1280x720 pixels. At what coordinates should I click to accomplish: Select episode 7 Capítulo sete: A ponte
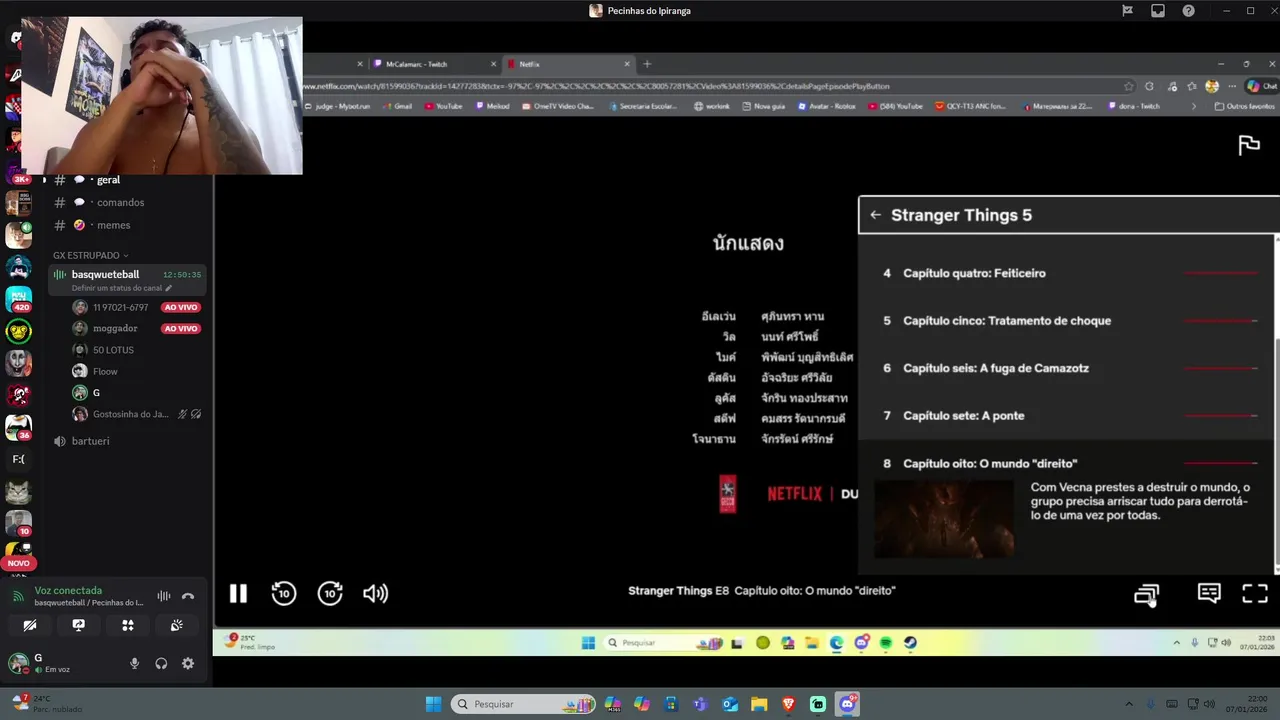[1067, 416]
